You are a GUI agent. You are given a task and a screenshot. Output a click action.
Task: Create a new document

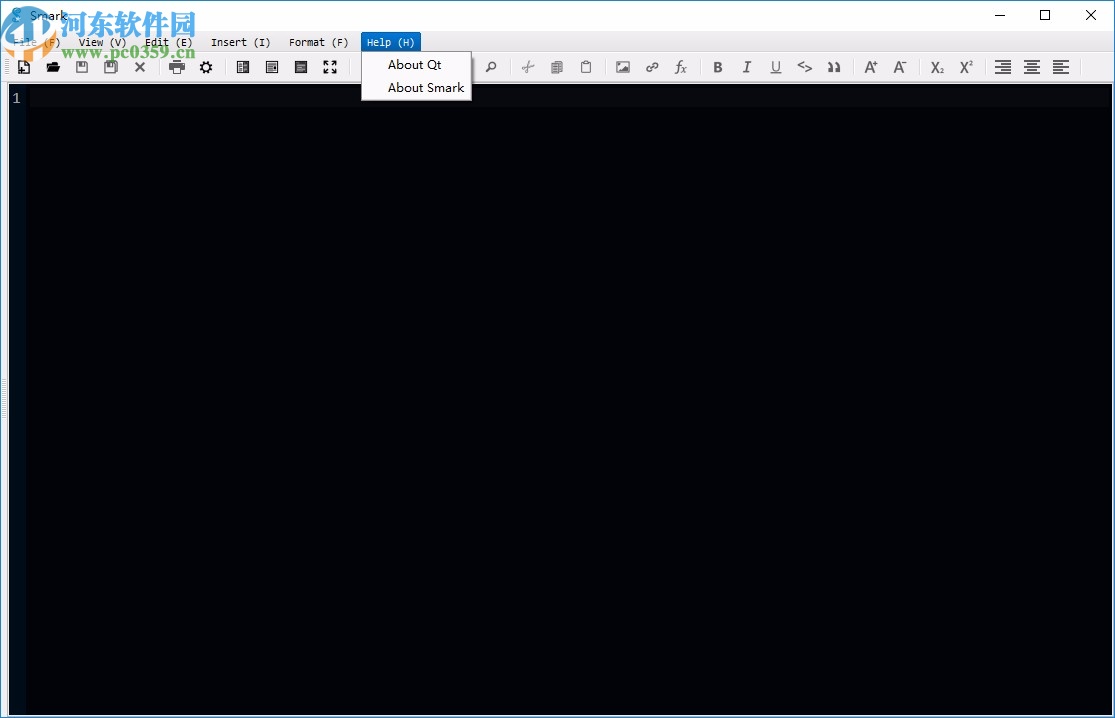[x=23, y=67]
